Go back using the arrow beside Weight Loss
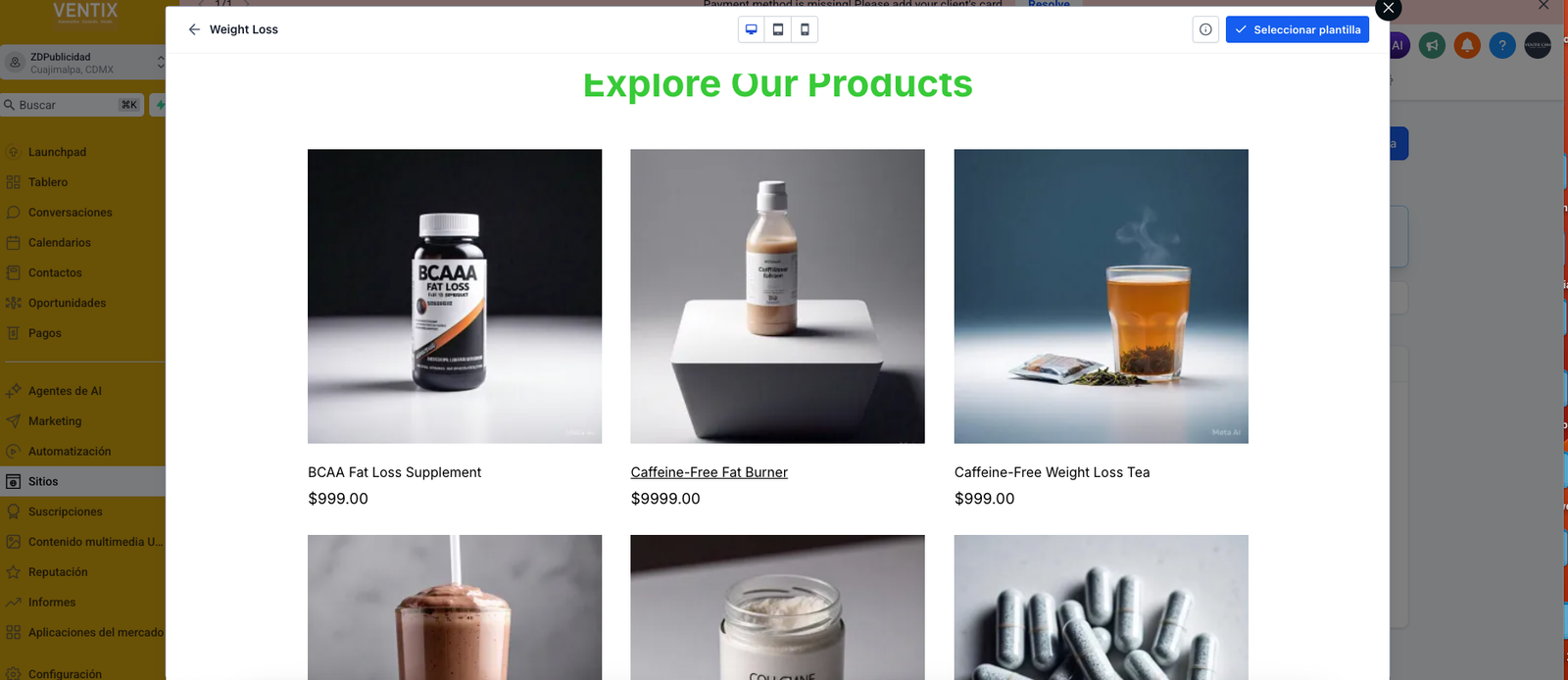This screenshot has height=680, width=1568. (x=194, y=29)
